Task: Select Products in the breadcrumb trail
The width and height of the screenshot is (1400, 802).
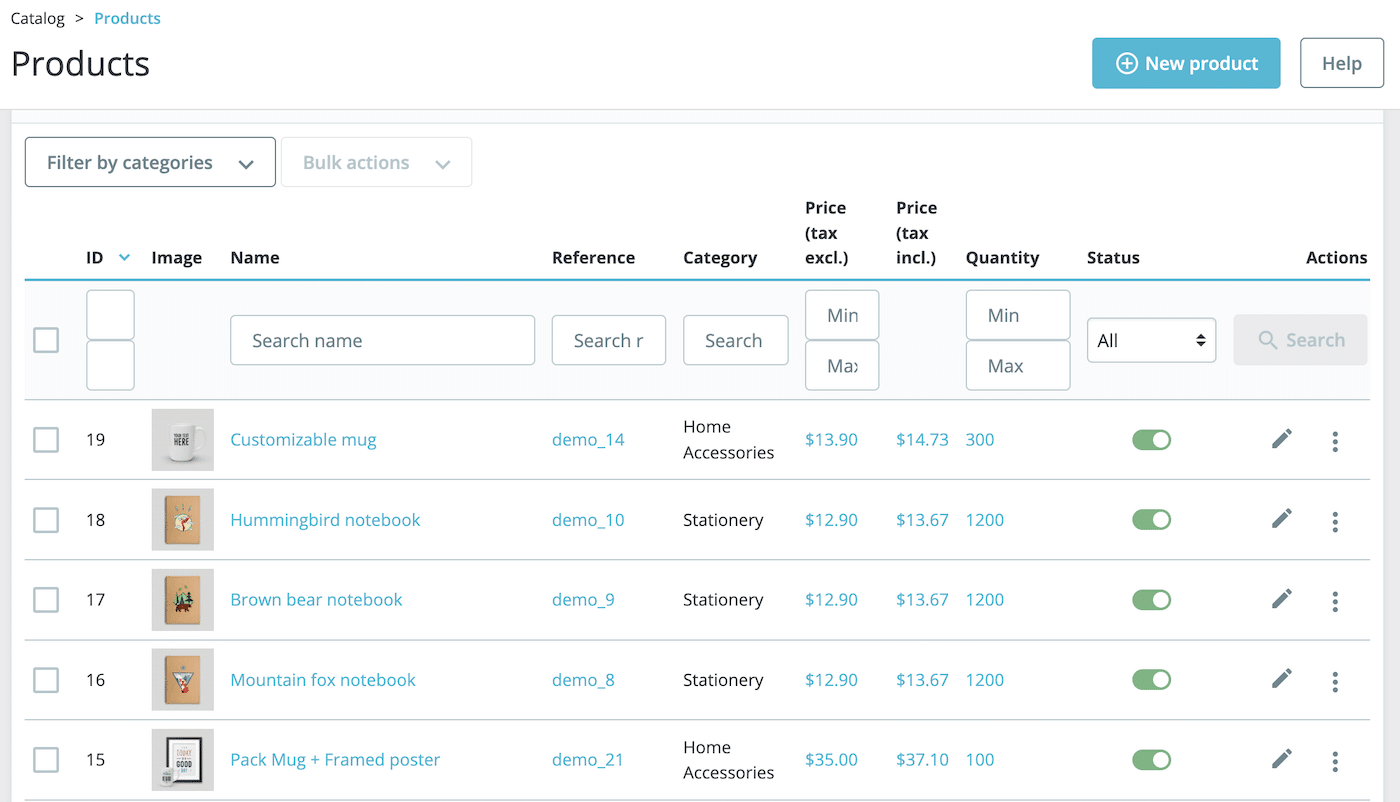Action: pyautogui.click(x=127, y=18)
